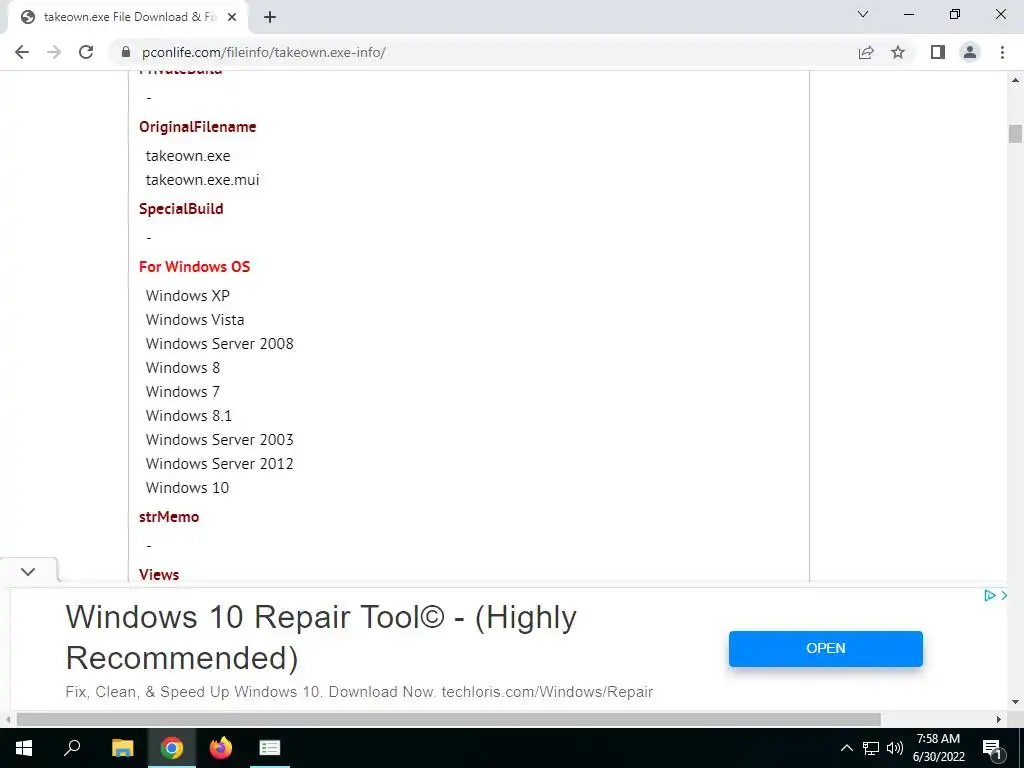Open File Explorer from taskbar
Viewport: 1024px width, 768px height.
pyautogui.click(x=122, y=748)
